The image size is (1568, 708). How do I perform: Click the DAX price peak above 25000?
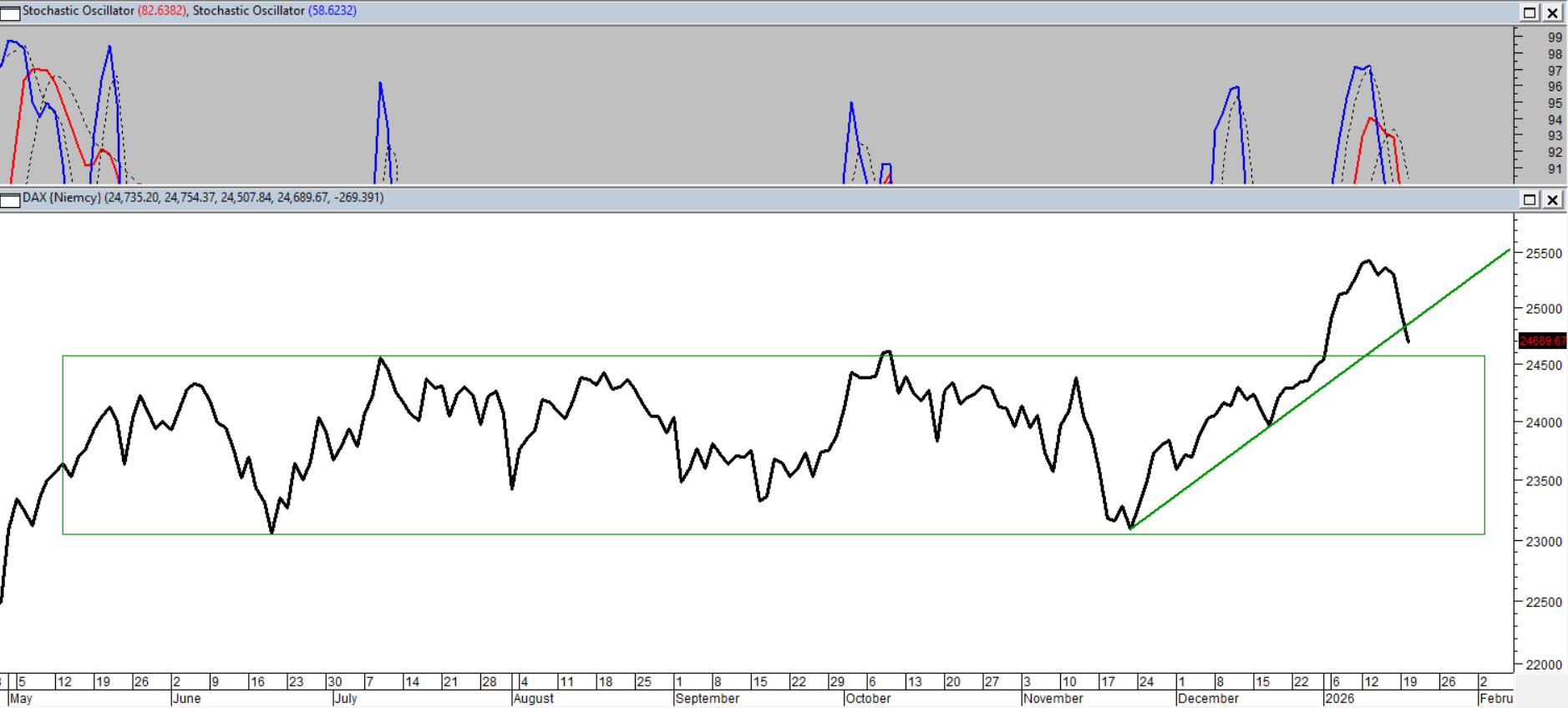click(1368, 261)
